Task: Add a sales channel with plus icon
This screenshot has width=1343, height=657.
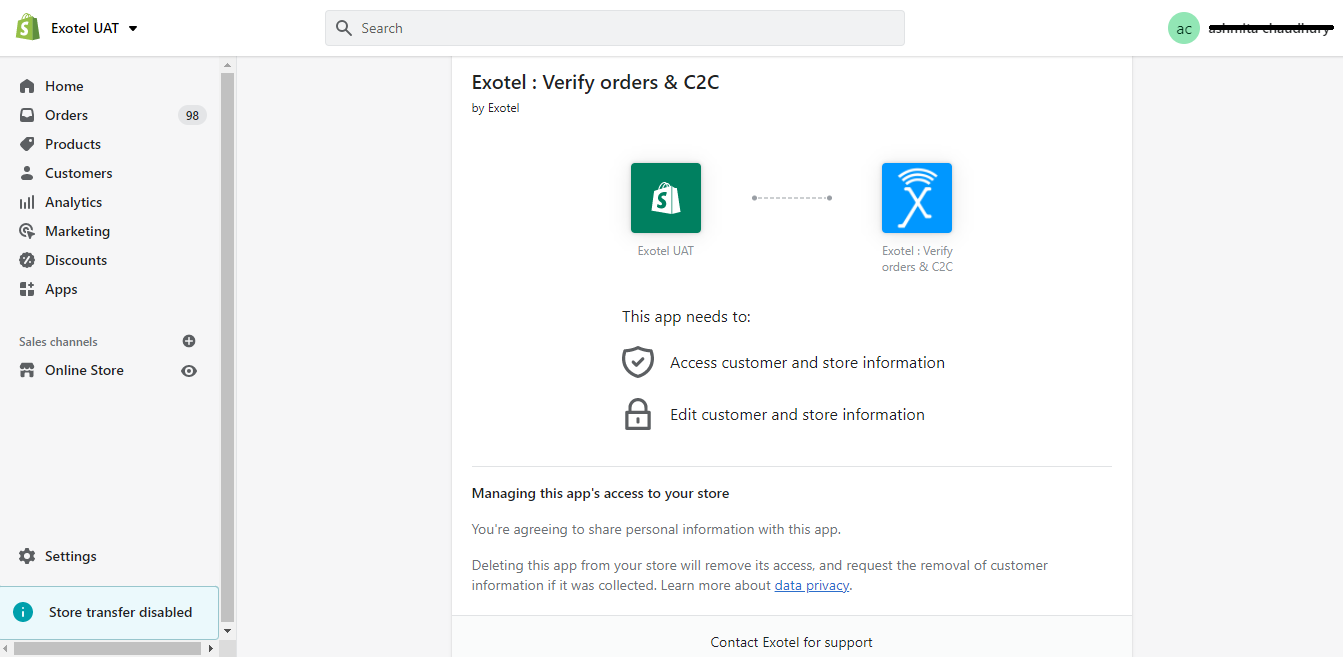Action: 189,341
